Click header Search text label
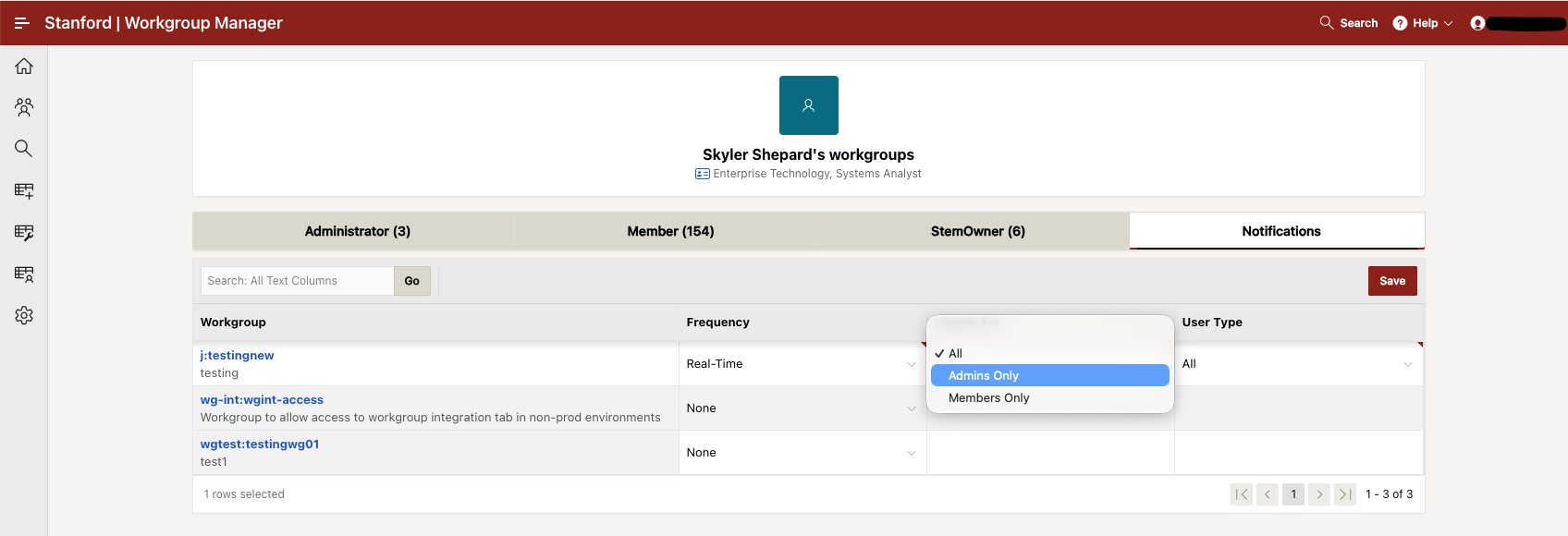Screen dimensions: 1568x536 [x=1359, y=23]
